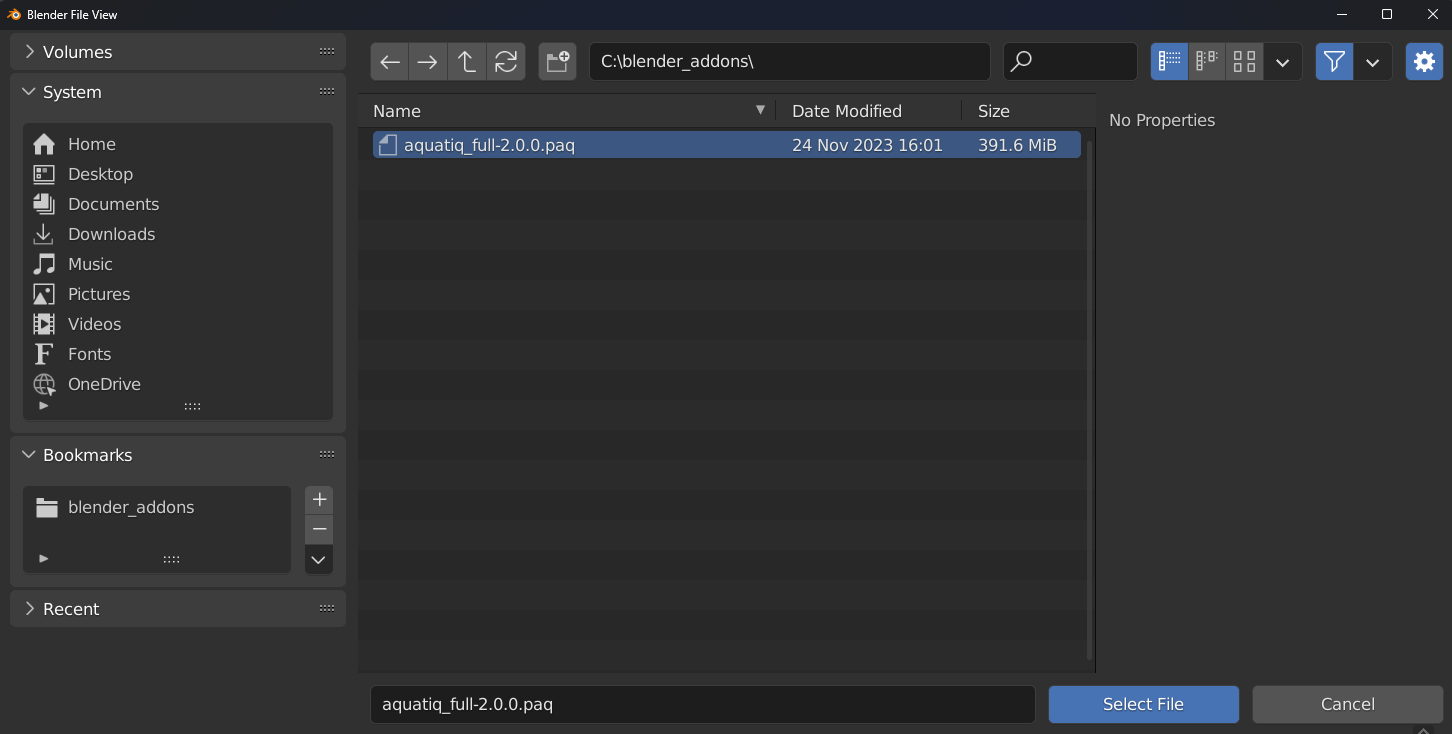Navigate forward in folder history
The width and height of the screenshot is (1452, 734).
click(x=427, y=61)
